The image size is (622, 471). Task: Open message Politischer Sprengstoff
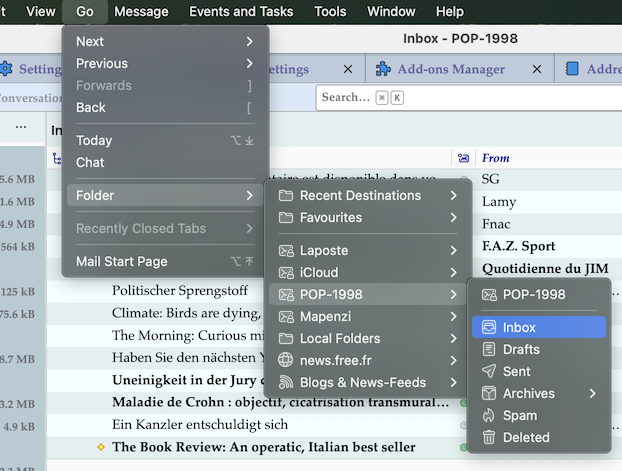click(x=180, y=290)
